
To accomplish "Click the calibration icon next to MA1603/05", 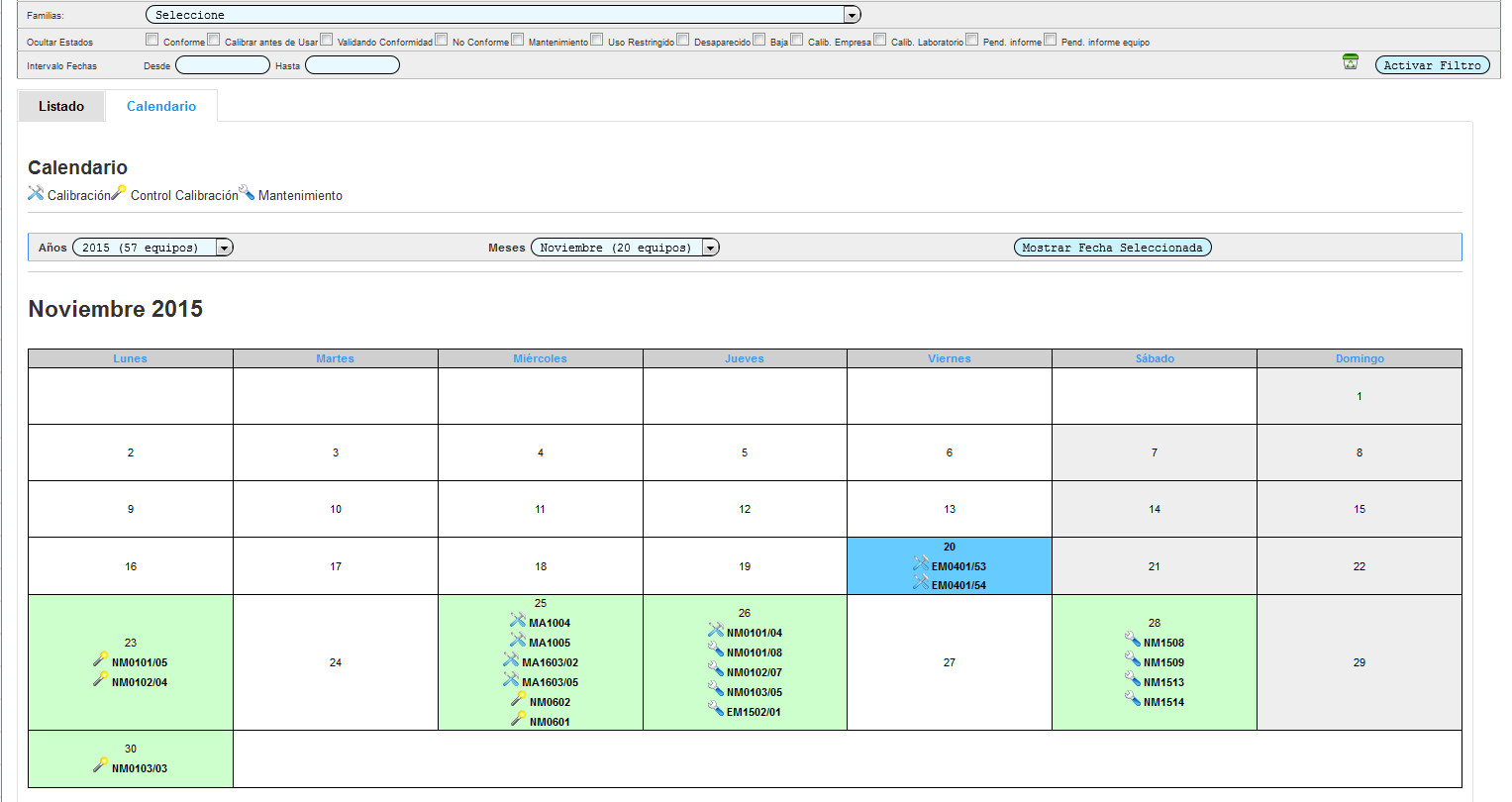I will tap(511, 680).
